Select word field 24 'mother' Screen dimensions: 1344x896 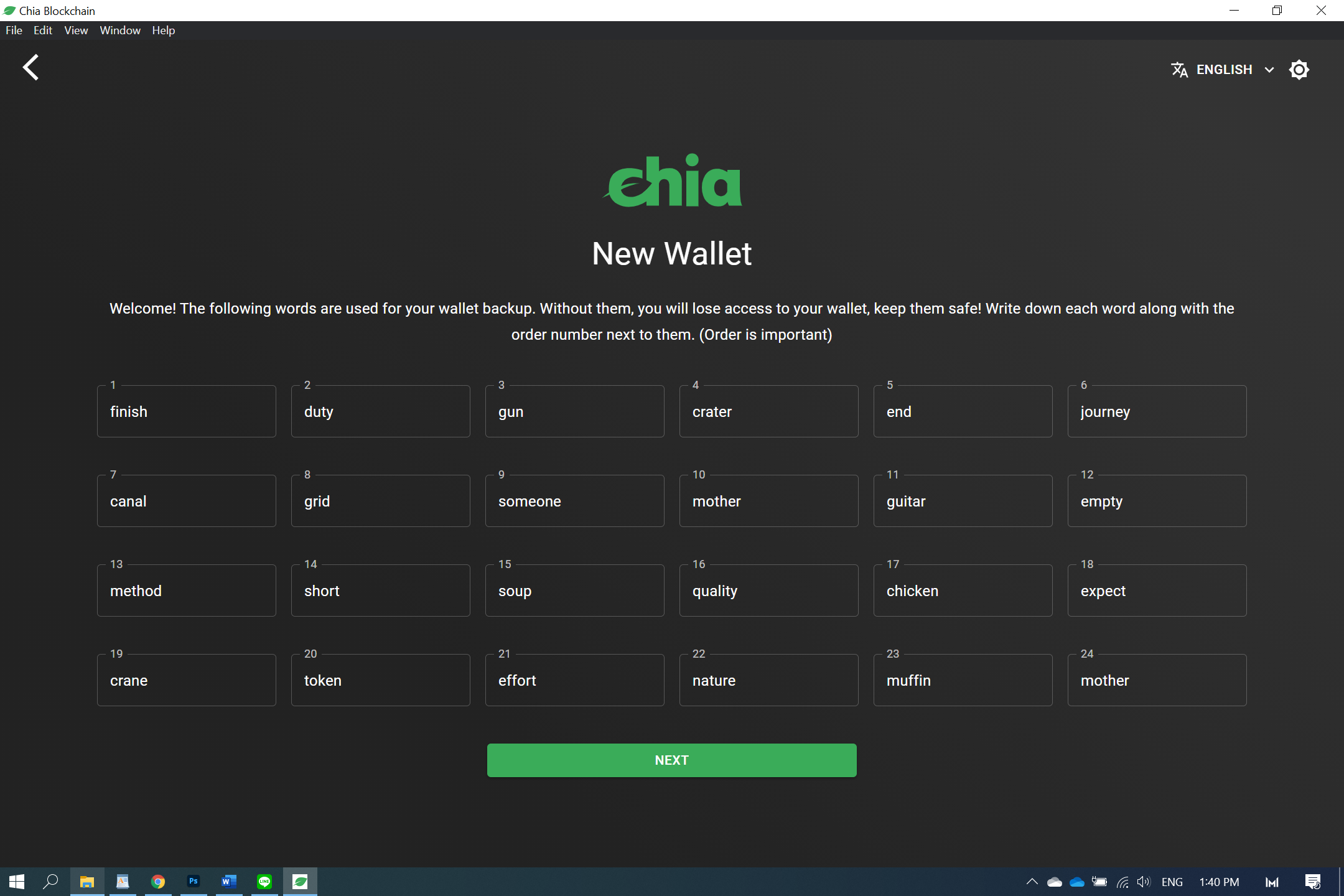pos(1157,680)
